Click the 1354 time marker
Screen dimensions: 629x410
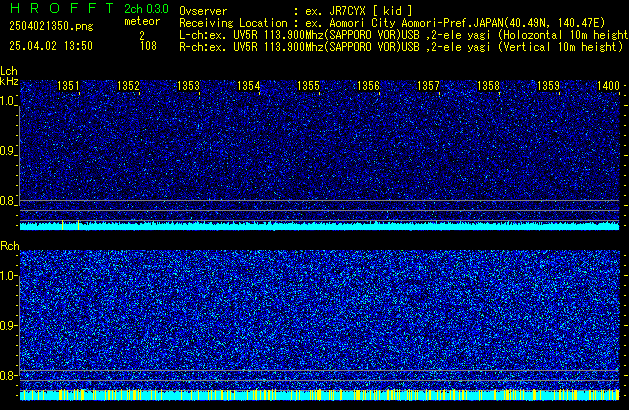[x=248, y=86]
